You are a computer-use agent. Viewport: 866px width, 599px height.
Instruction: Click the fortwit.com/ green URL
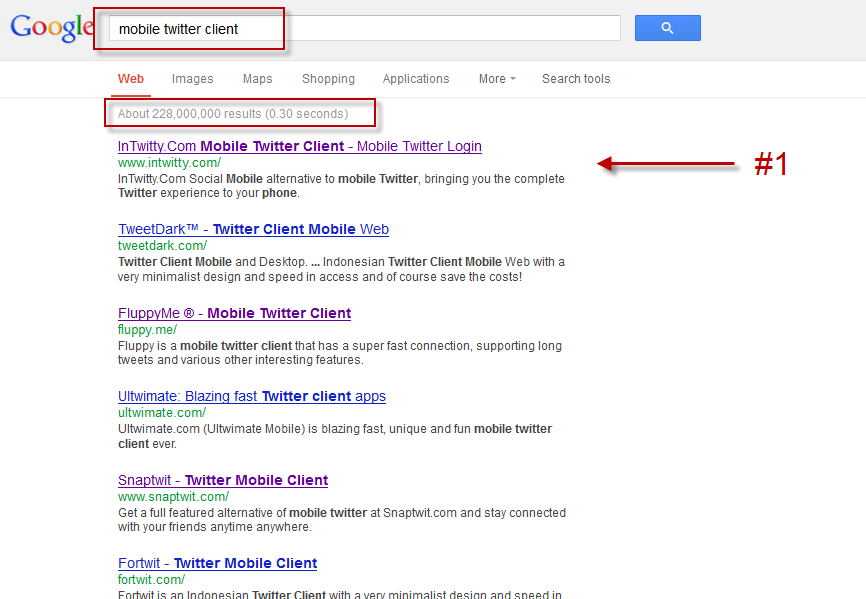[x=151, y=580]
